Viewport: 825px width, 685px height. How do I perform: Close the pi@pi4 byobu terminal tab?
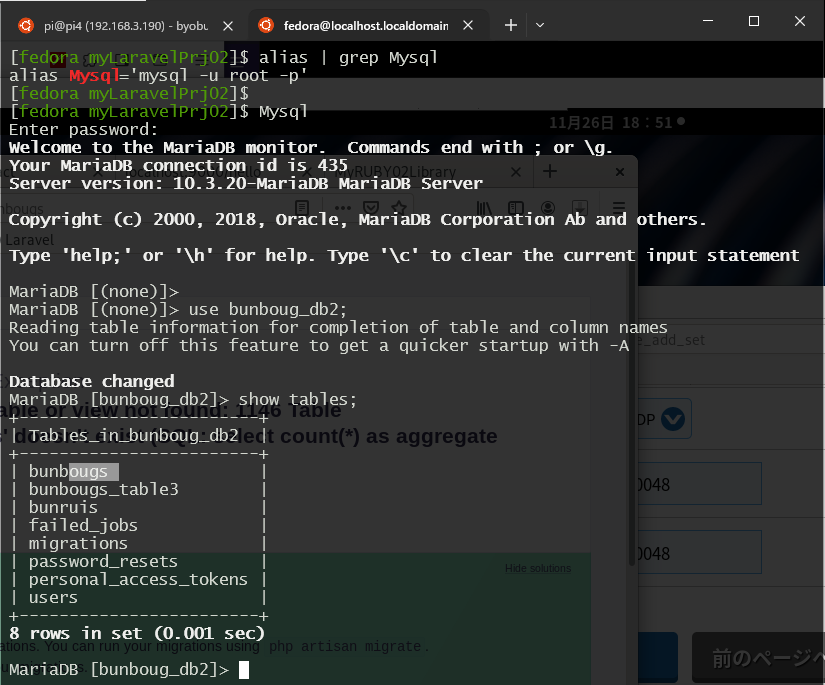[228, 26]
